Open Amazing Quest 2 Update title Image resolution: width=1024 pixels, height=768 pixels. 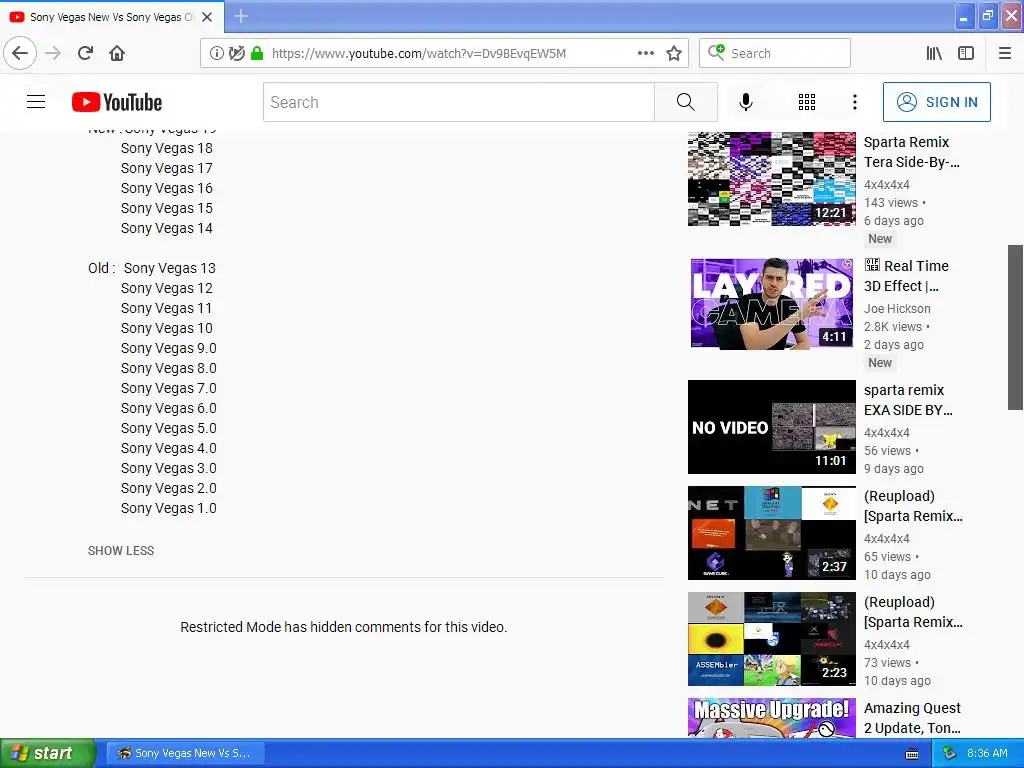[x=912, y=718]
